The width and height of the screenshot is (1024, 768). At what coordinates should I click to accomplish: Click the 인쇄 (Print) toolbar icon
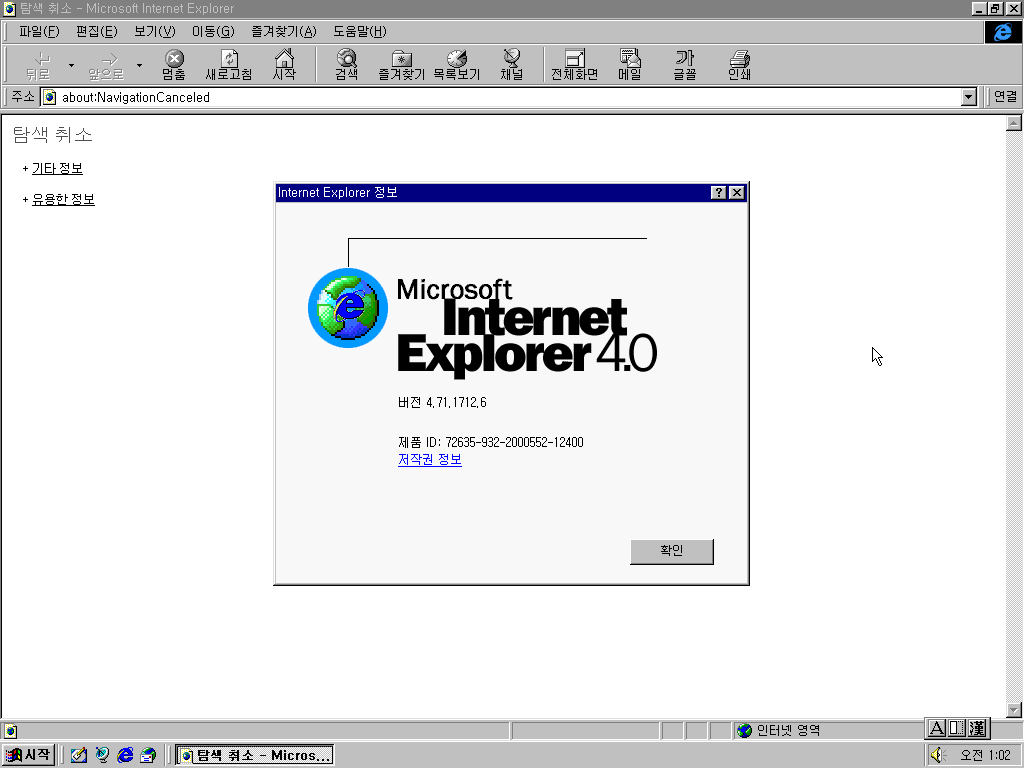(739, 65)
